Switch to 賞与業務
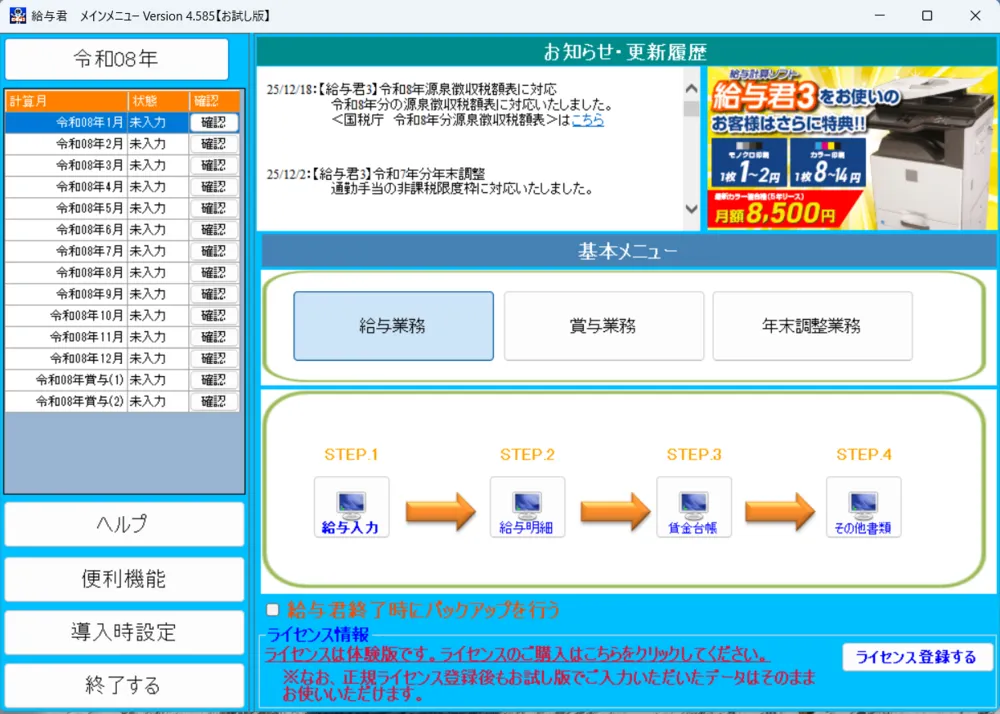This screenshot has width=1000, height=714. point(603,326)
